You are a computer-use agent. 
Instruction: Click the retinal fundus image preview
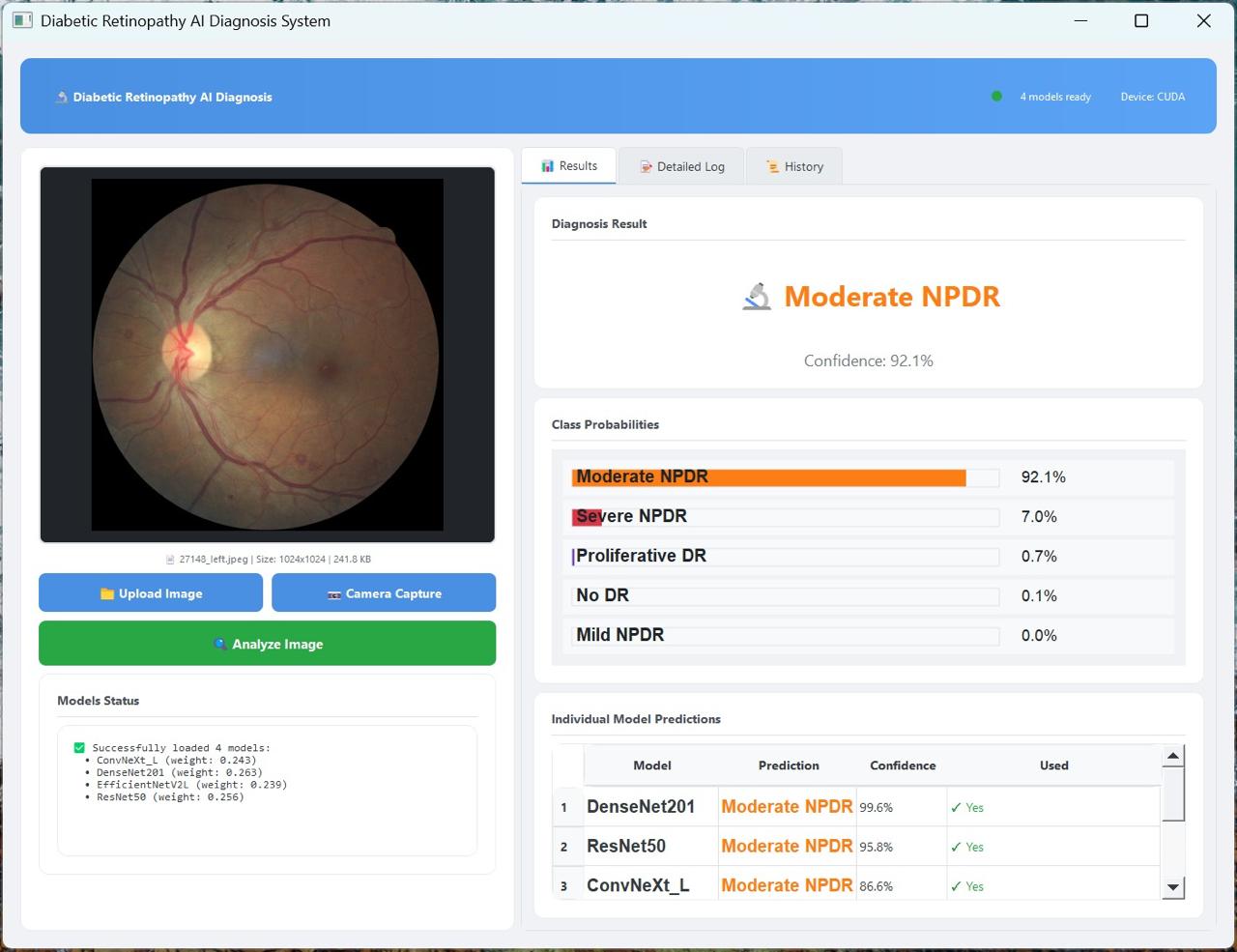tap(268, 355)
